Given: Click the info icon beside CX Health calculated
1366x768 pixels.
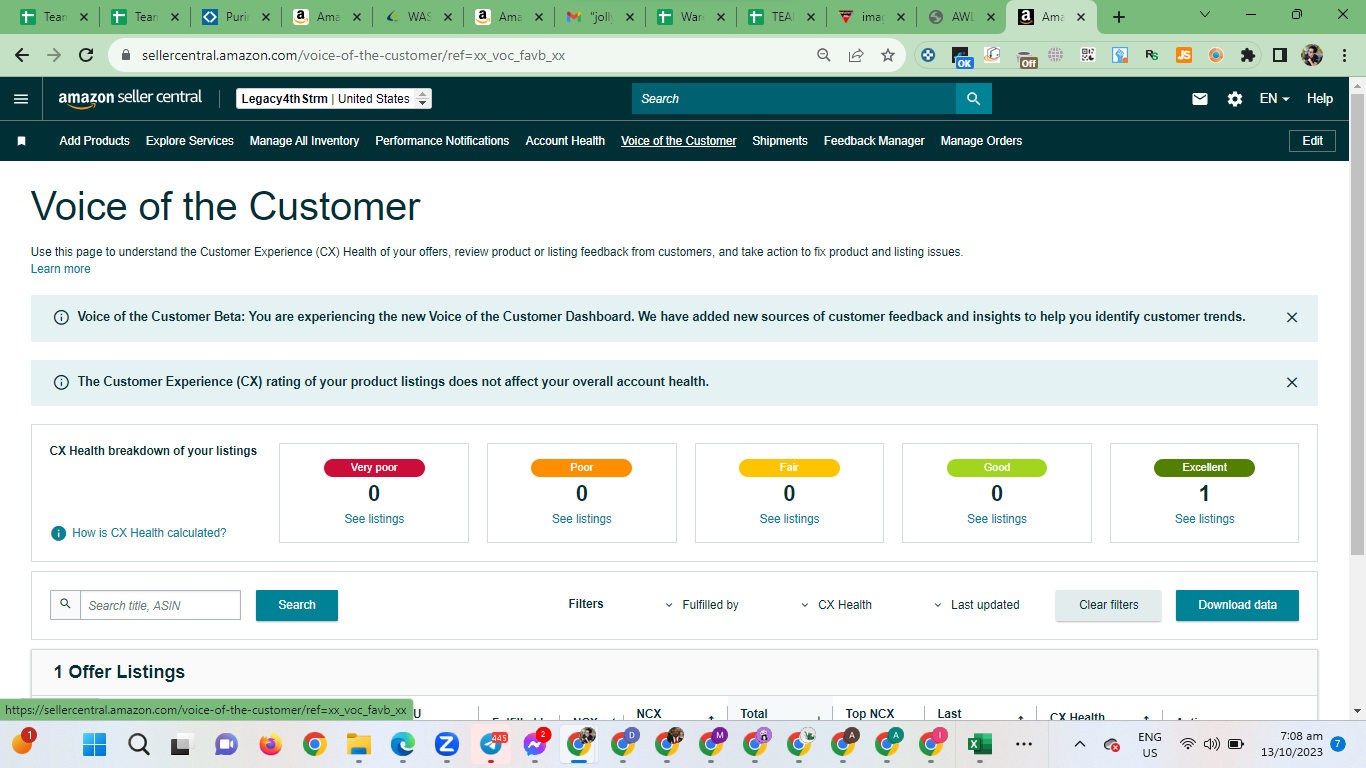Looking at the screenshot, I should [59, 533].
